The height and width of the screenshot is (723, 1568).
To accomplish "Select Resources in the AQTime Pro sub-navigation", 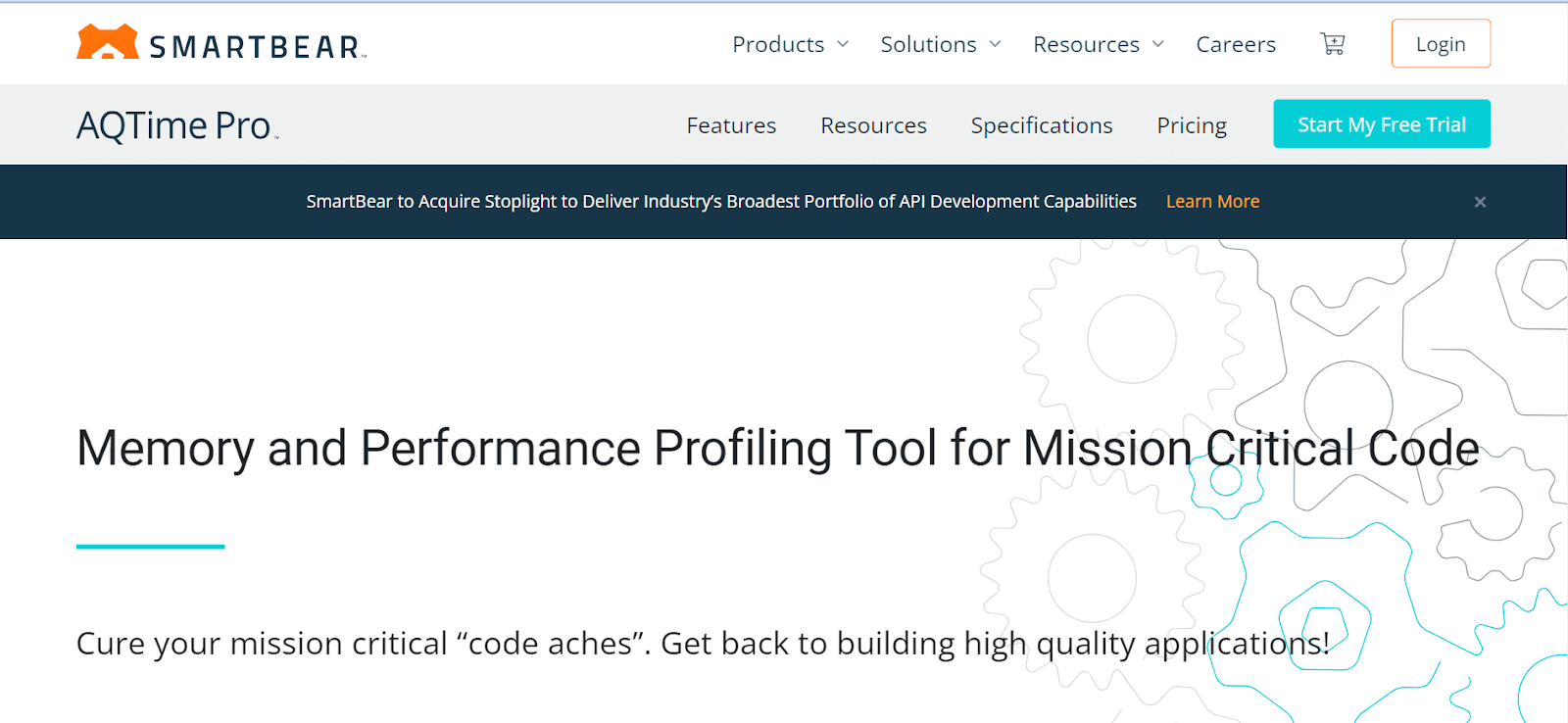I will tap(873, 125).
